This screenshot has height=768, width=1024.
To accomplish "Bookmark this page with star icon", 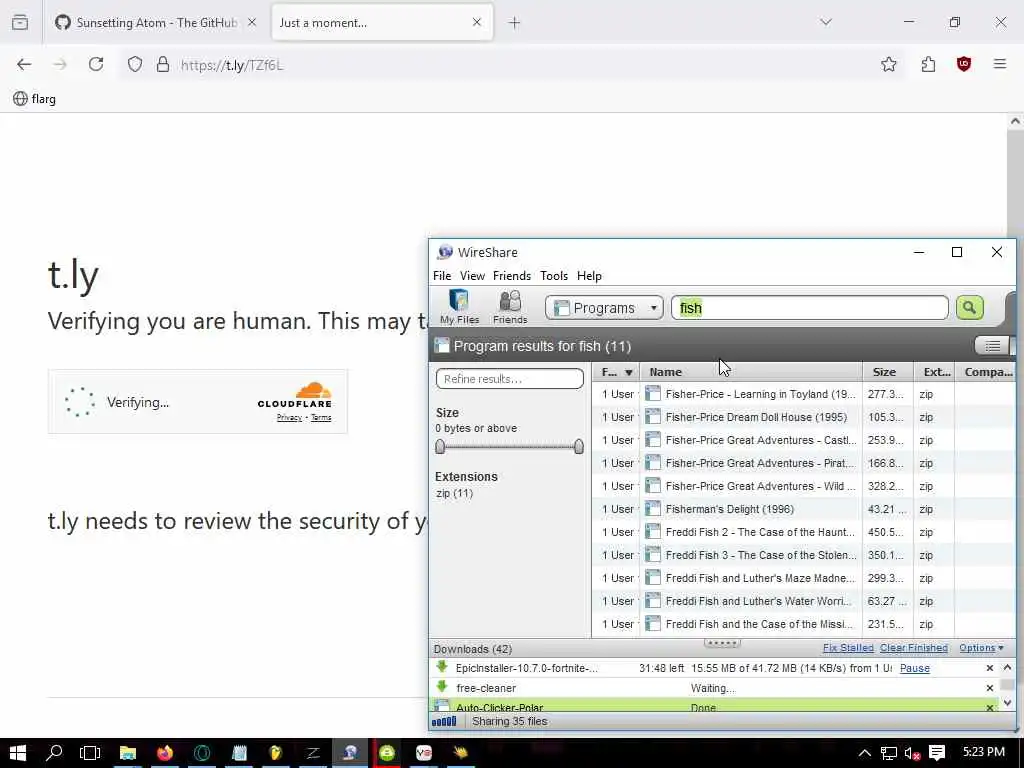I will click(888, 64).
